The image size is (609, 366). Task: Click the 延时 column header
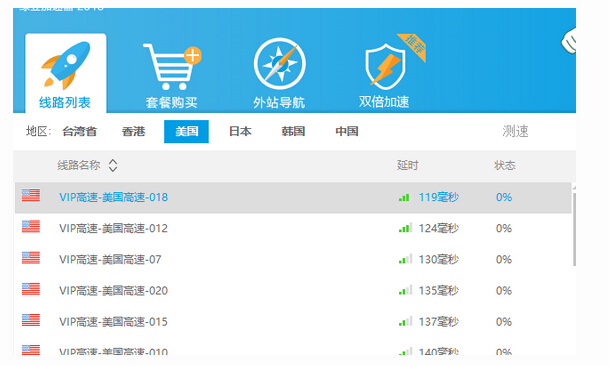coord(407,166)
